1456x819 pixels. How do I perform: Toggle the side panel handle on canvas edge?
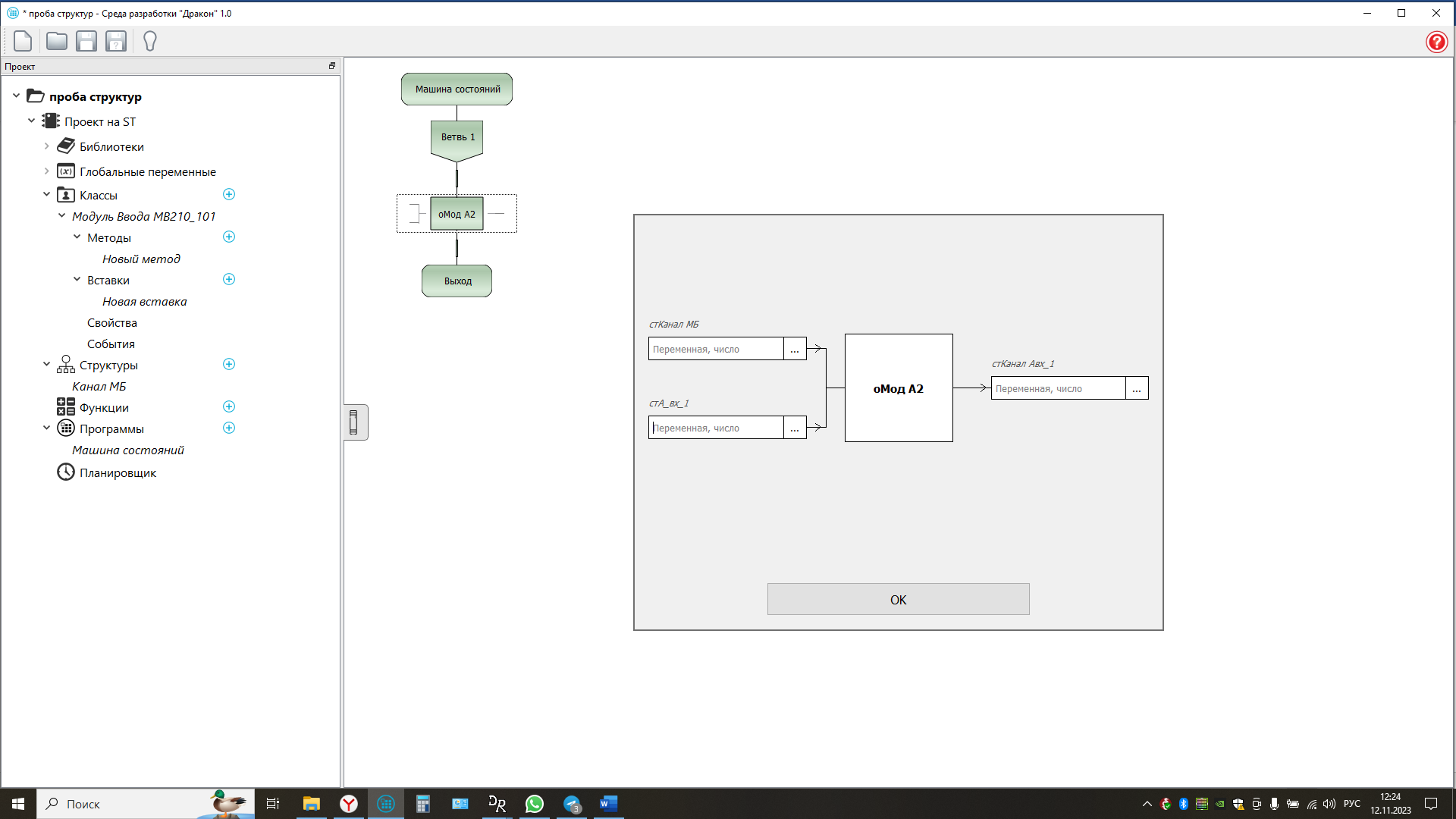pos(354,422)
